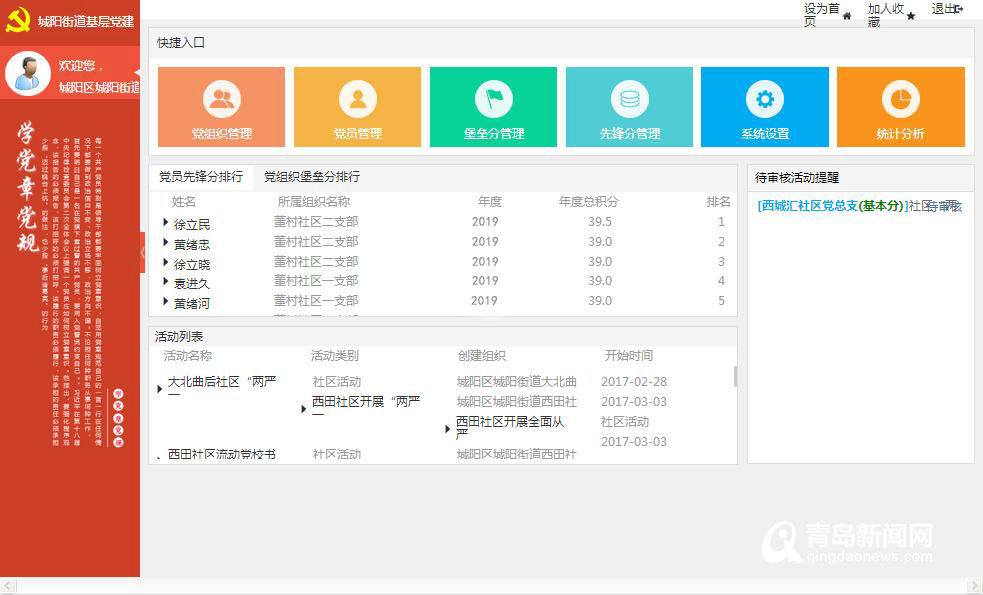This screenshot has width=983, height=595.
Task: Collapse the red sidebar with its arrow handle
Action: click(142, 253)
